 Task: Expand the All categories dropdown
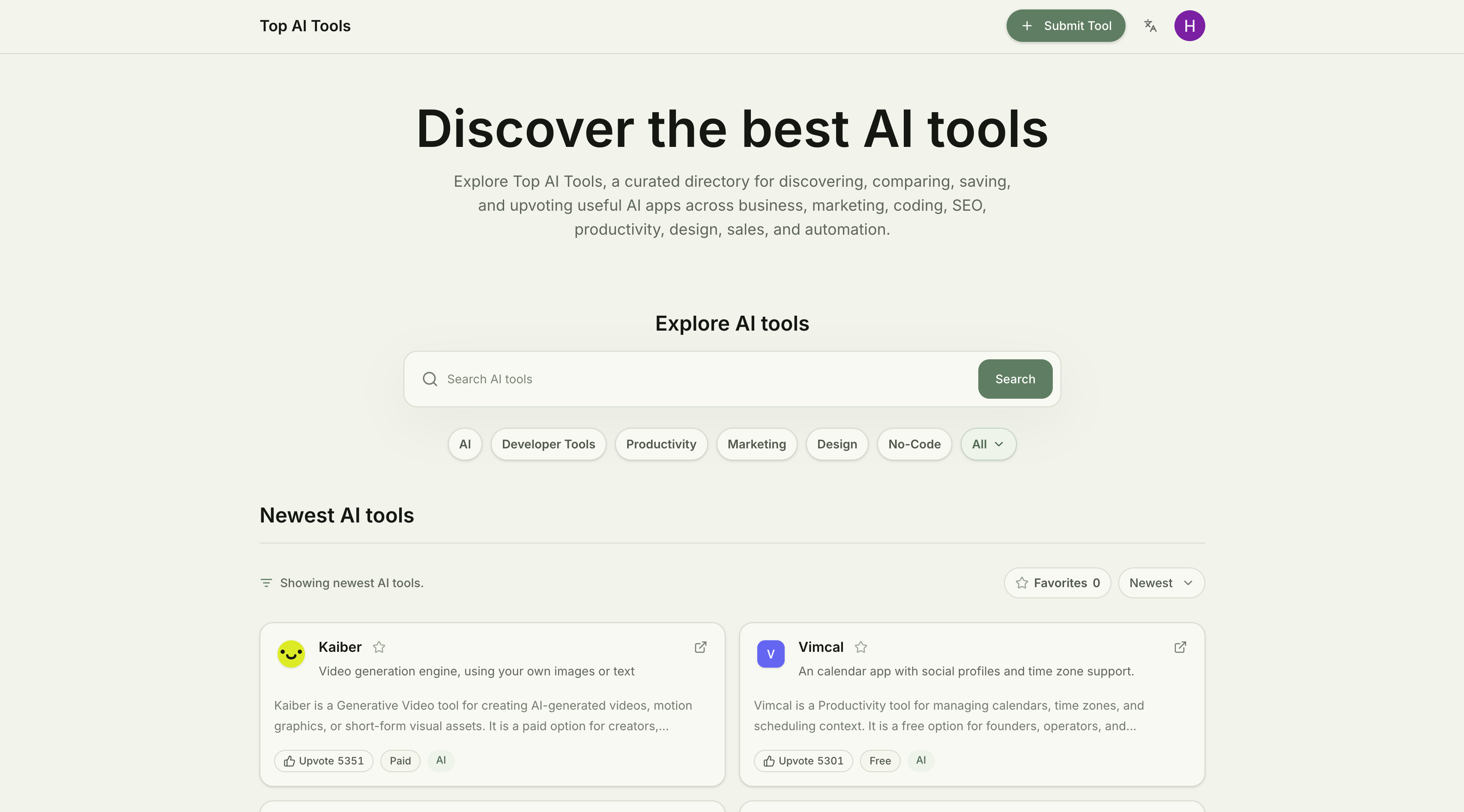pos(988,445)
